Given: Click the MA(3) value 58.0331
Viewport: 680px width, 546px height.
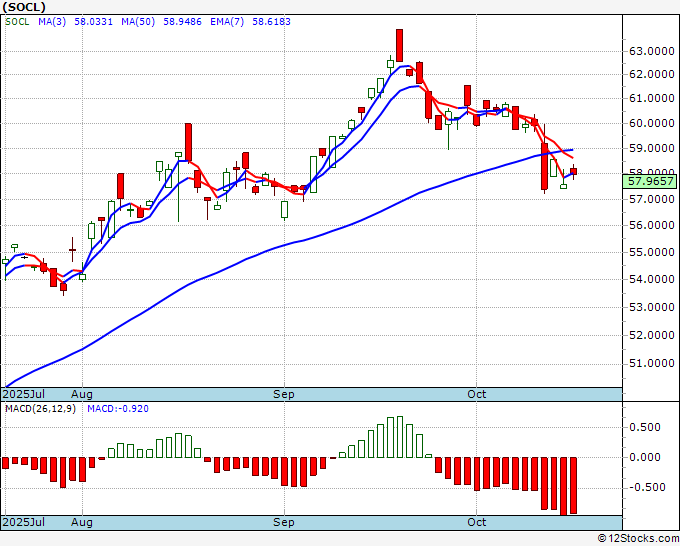Looking at the screenshot, I should [x=93, y=22].
